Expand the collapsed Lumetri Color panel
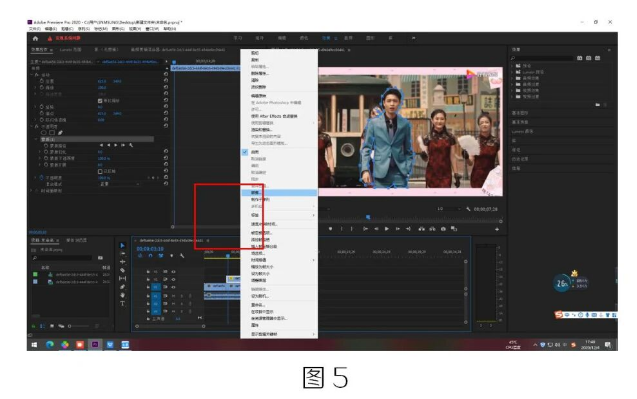 pyautogui.click(x=522, y=131)
